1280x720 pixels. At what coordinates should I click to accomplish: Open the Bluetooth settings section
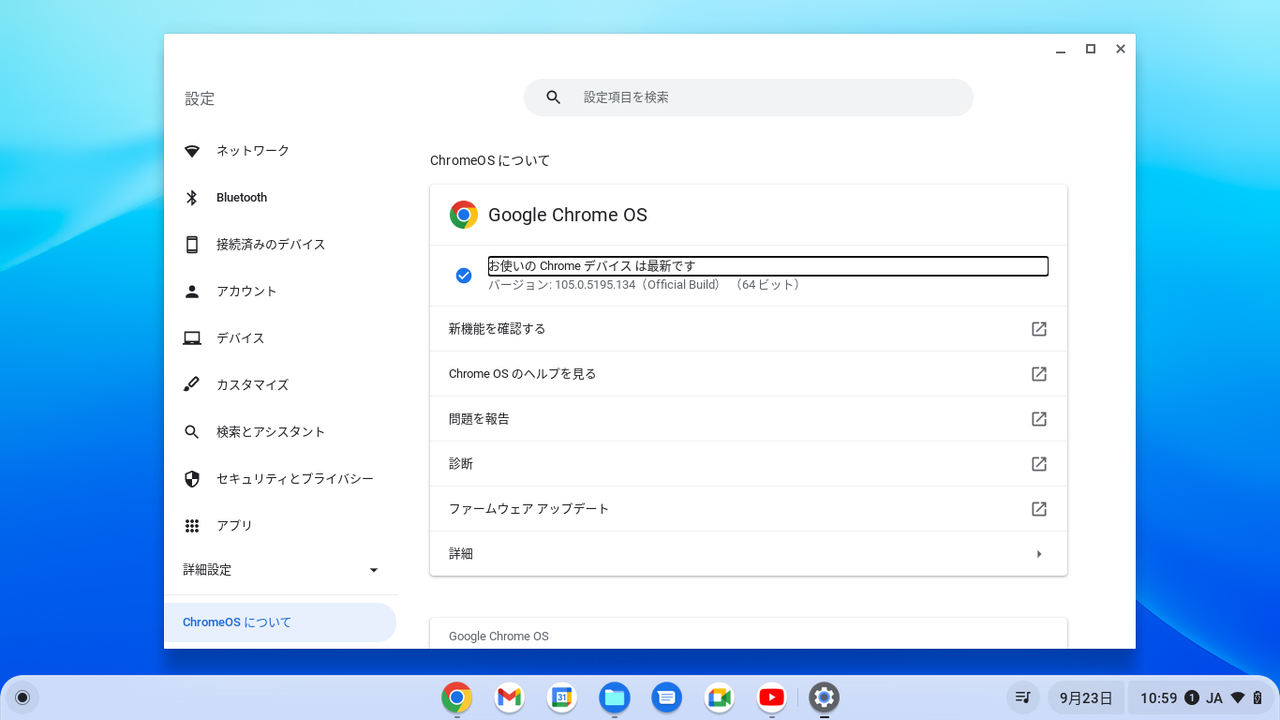coord(241,197)
